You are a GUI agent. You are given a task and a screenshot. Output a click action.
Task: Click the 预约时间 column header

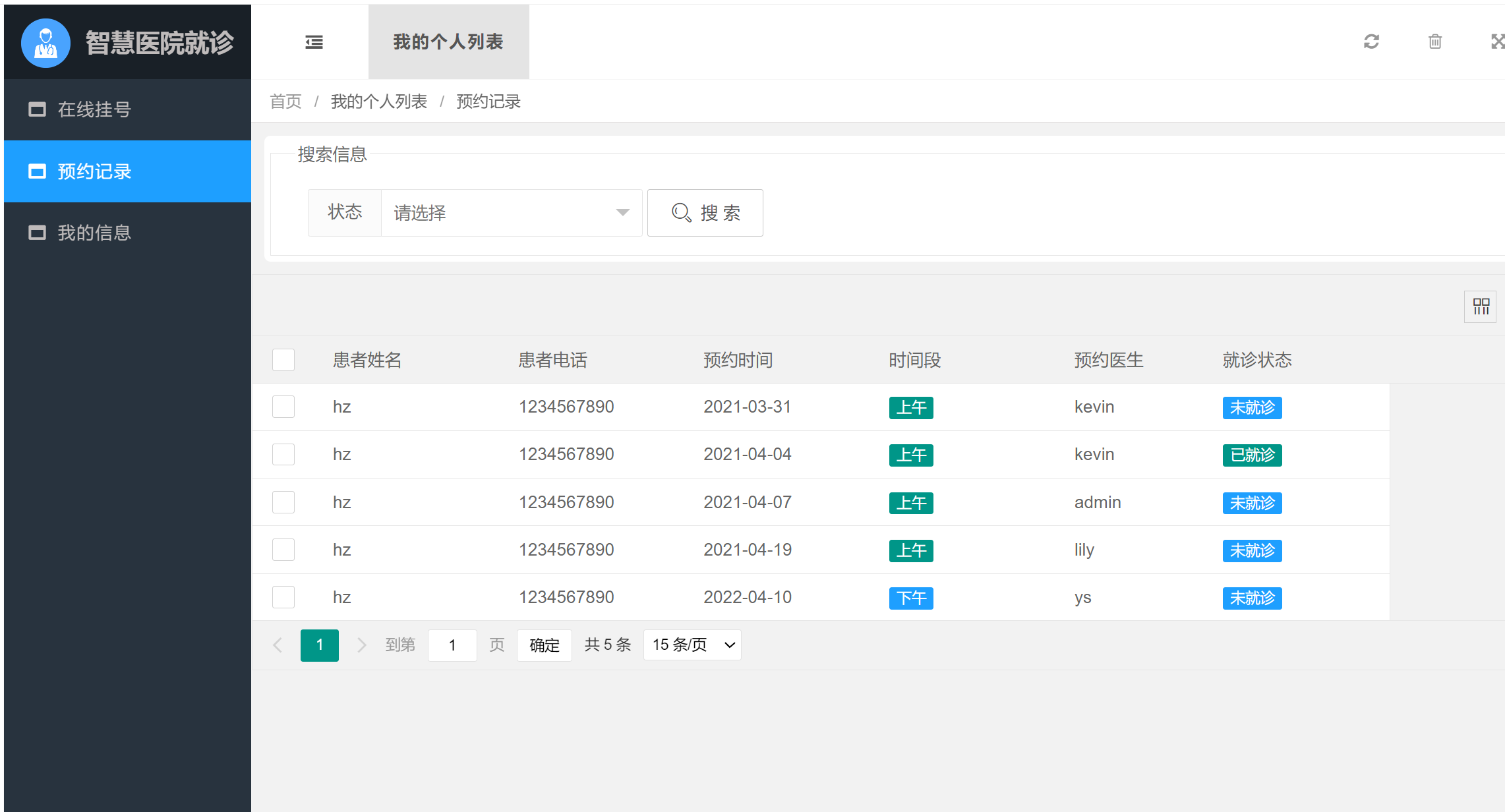pos(738,360)
